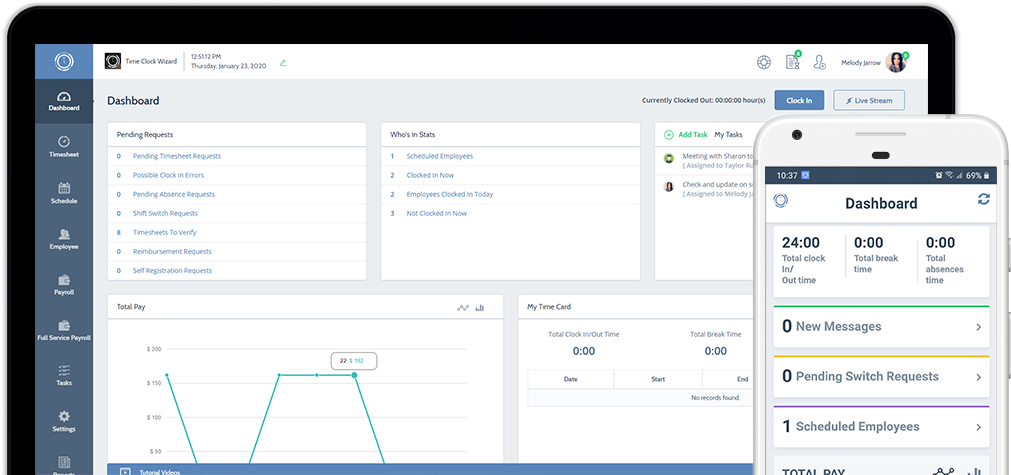Open Schedule in the sidebar

[x=64, y=193]
